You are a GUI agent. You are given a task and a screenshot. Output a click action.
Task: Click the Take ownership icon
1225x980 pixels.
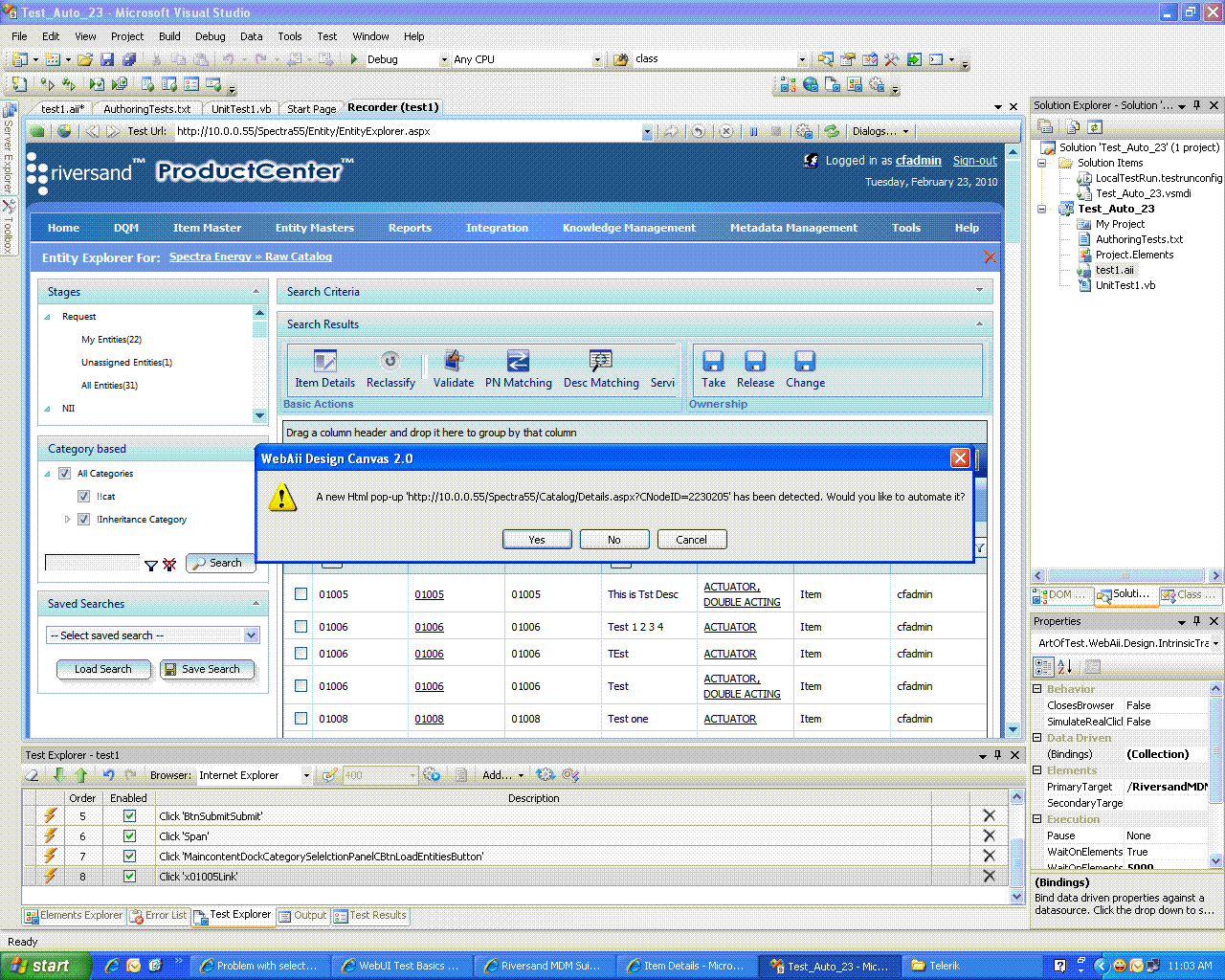(713, 361)
